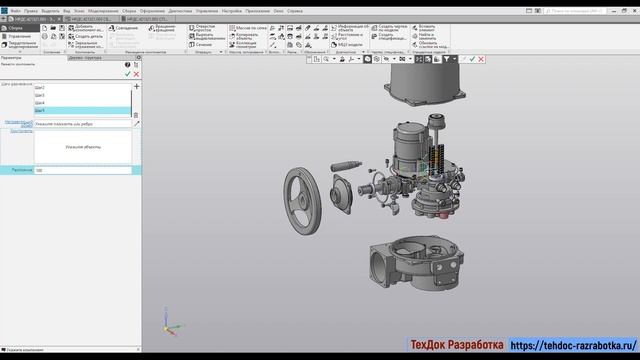Select highlighted Шаг5 in steps list

pos(83,111)
